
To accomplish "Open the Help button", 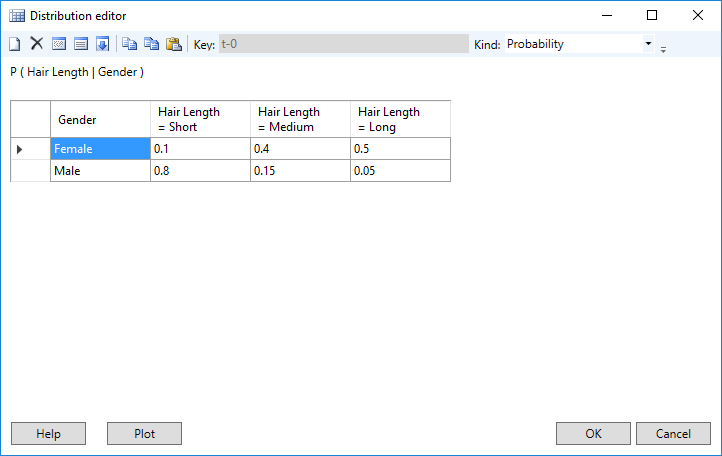I will point(48,434).
